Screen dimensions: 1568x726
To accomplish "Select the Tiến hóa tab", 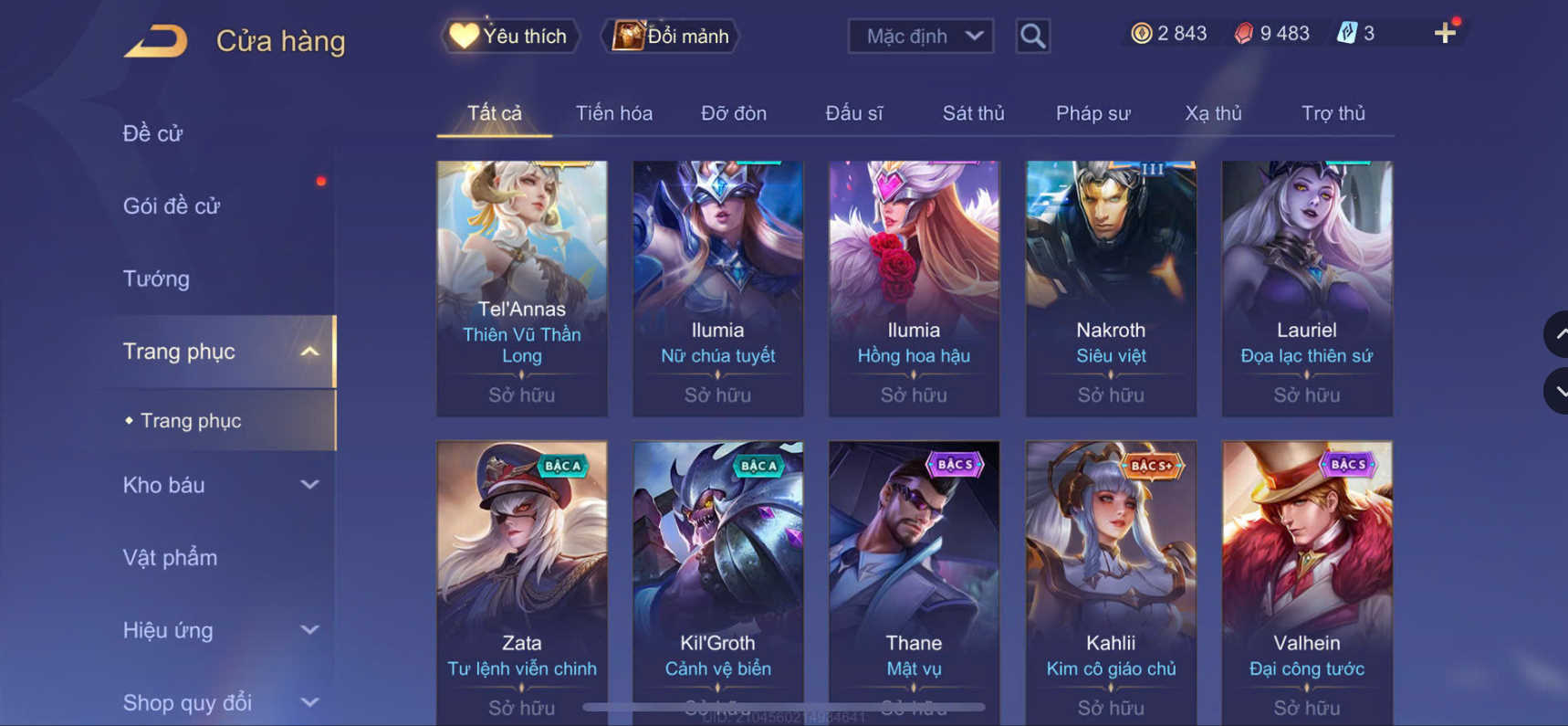I will coord(613,113).
